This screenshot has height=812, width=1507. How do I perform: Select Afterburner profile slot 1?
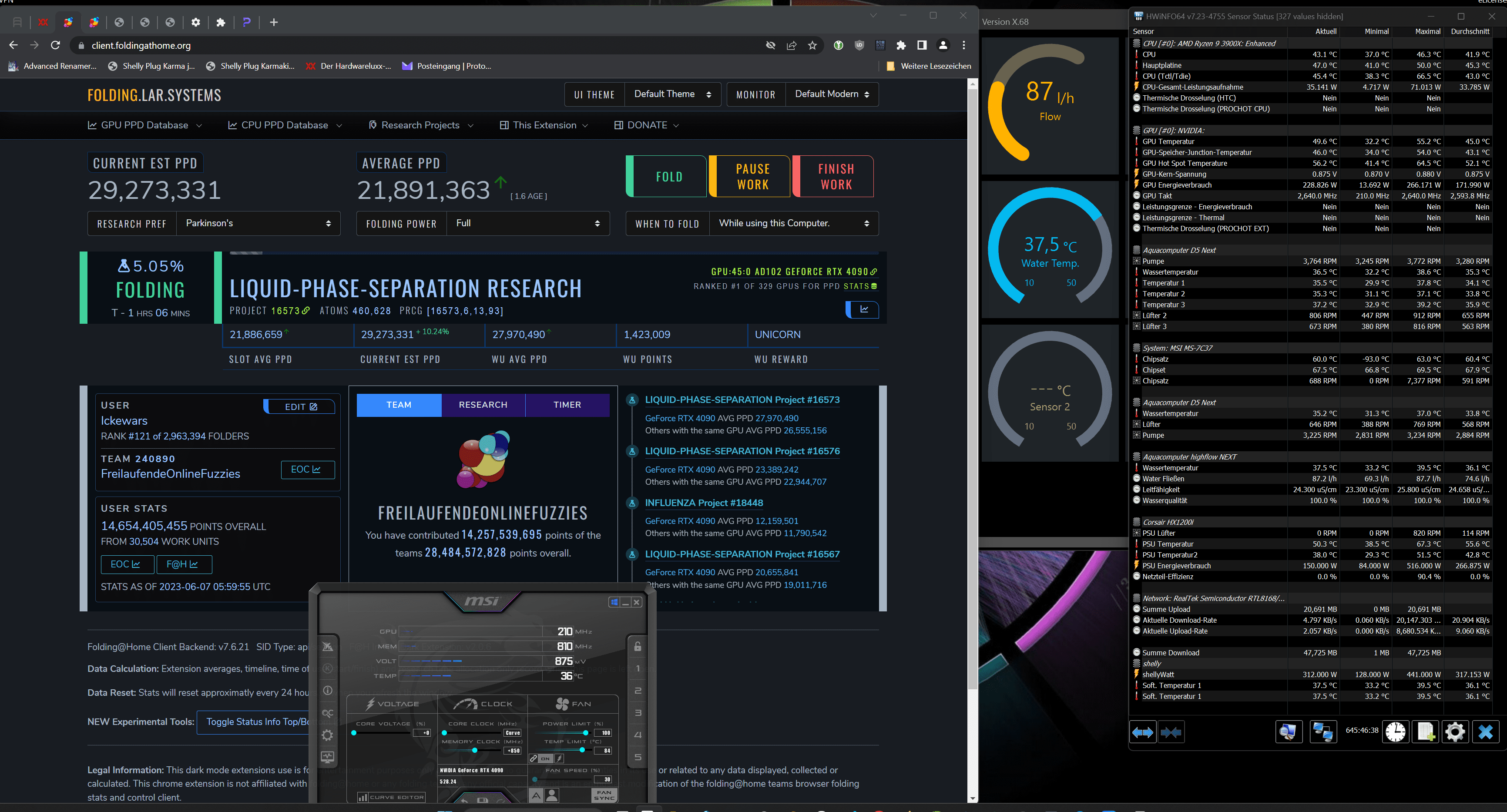point(638,668)
